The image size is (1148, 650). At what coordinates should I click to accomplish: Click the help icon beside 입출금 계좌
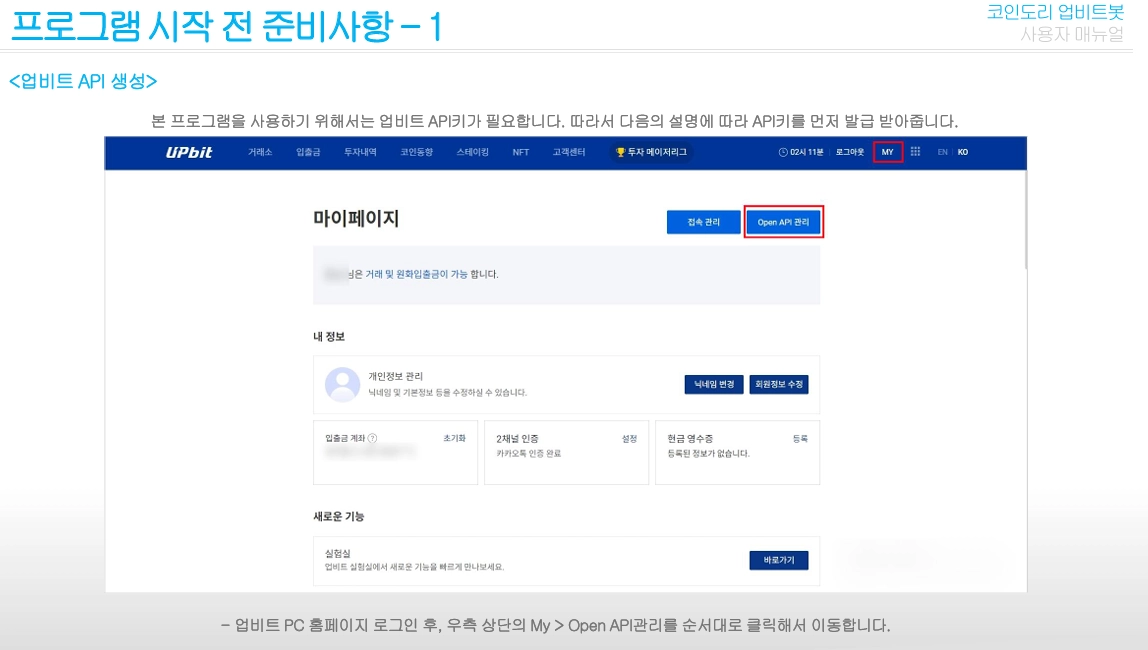point(372,438)
